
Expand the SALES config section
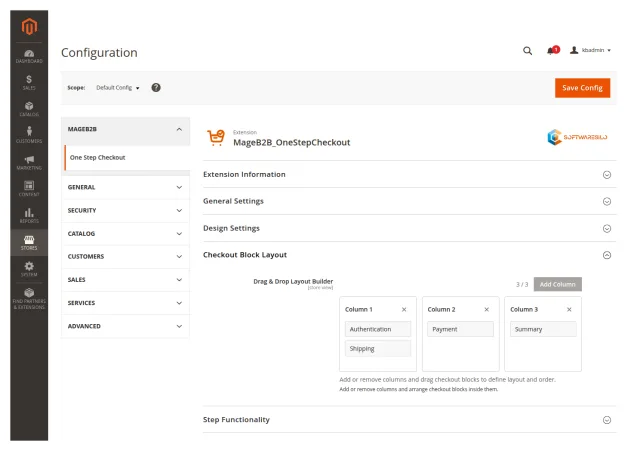point(125,280)
